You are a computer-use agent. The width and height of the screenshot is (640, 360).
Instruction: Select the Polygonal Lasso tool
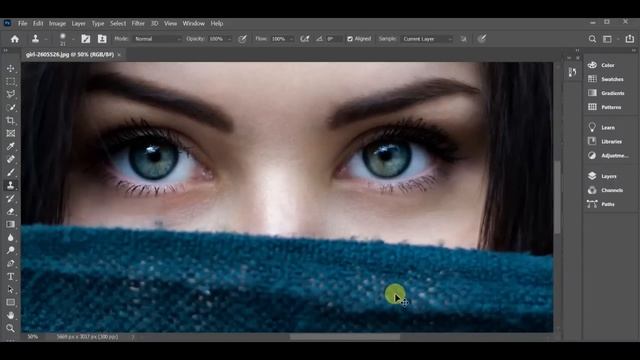[11, 94]
